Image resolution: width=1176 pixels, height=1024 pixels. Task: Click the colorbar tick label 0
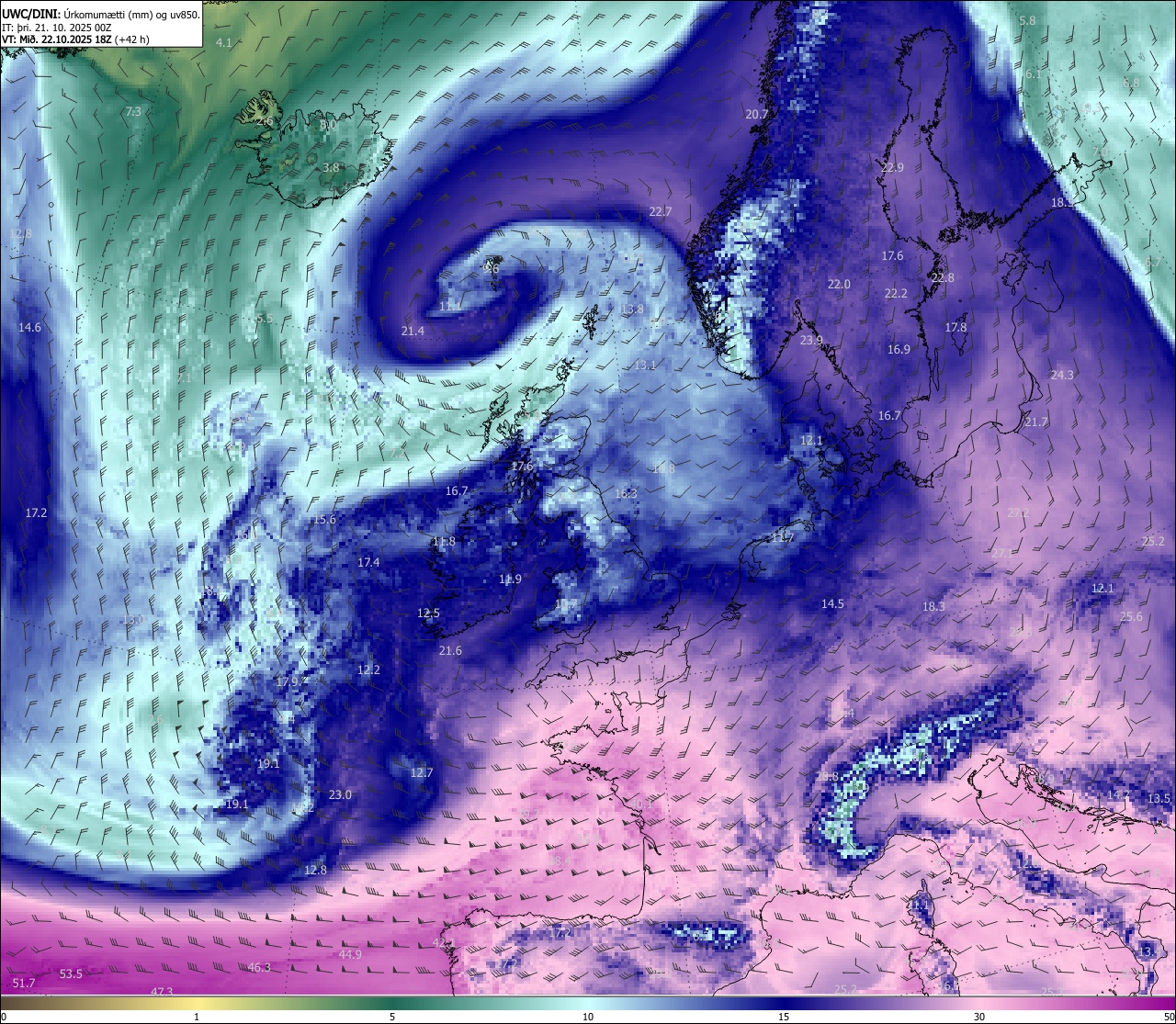point(4,1017)
